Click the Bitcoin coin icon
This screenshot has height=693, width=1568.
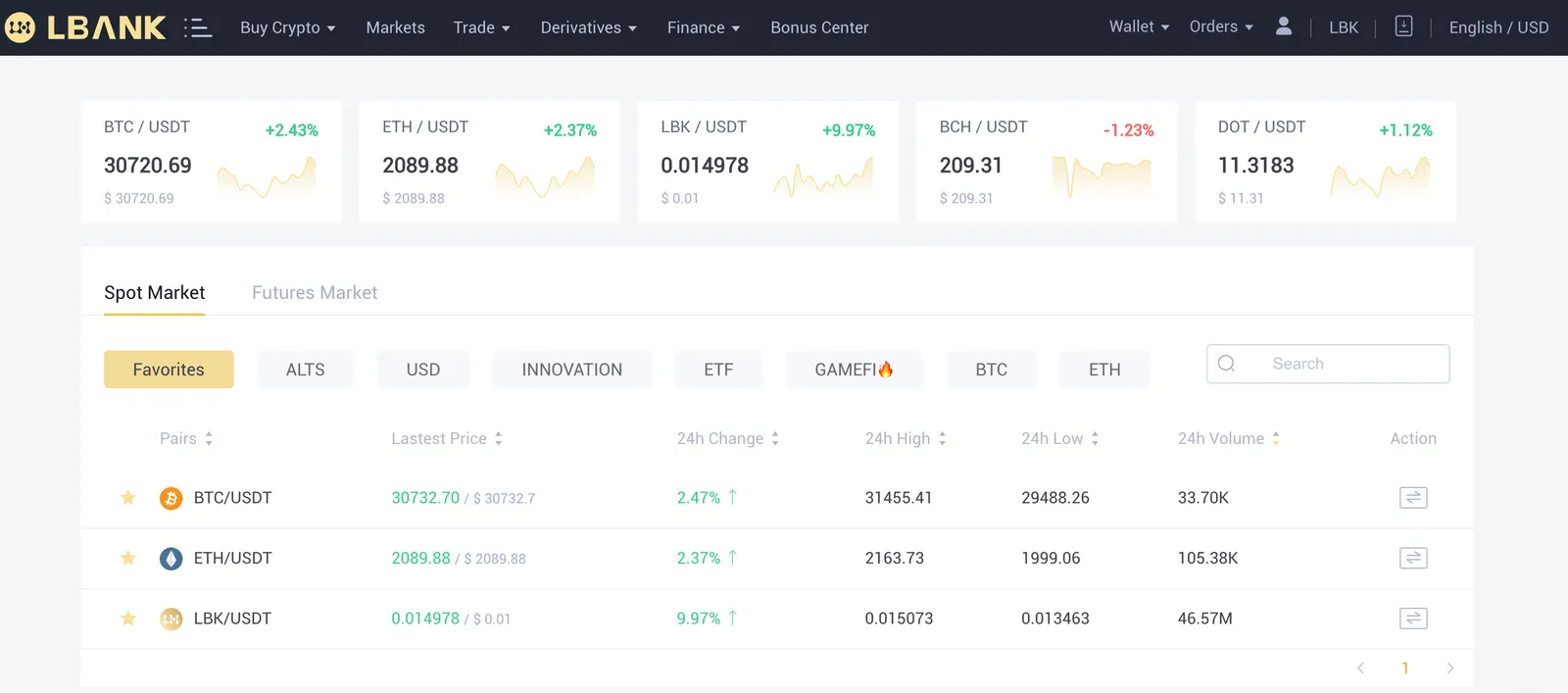(171, 498)
